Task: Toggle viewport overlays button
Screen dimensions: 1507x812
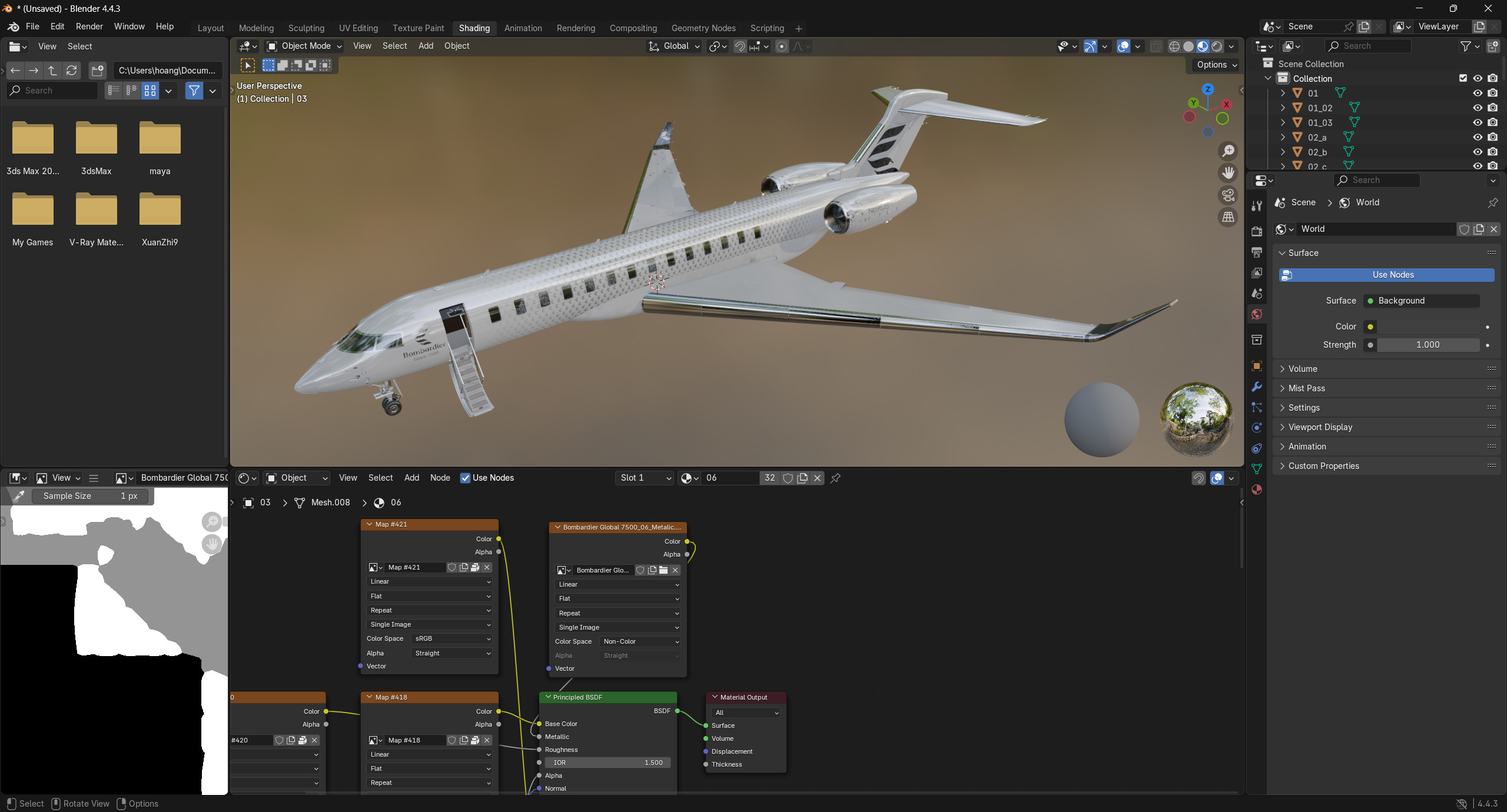Action: (x=1123, y=46)
